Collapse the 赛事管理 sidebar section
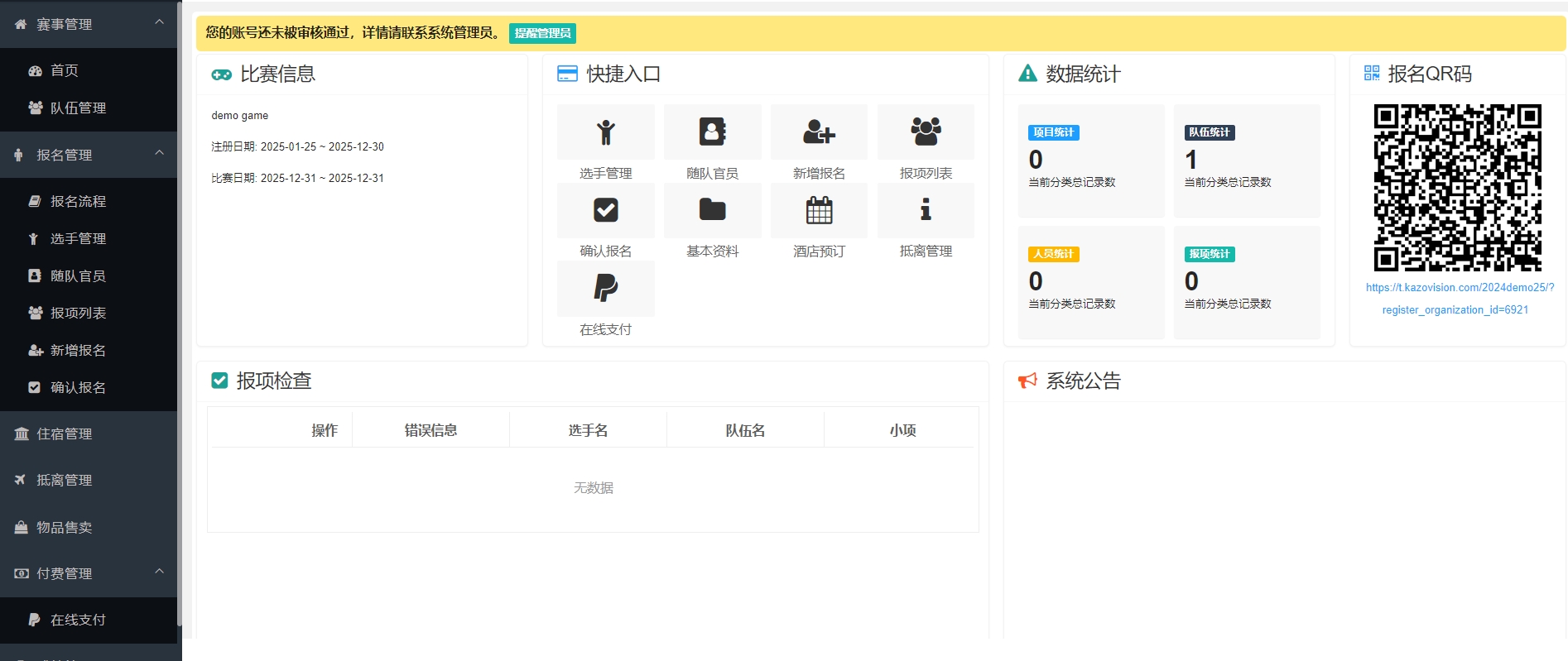Viewport: 1568px width, 661px height. coord(159,22)
